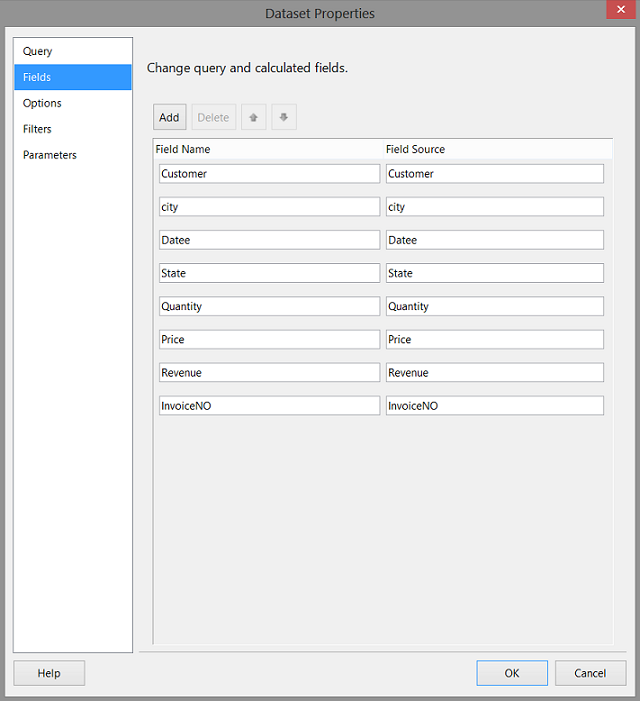The width and height of the screenshot is (640, 701).
Task: Edit the city field source box
Action: [x=494, y=207]
